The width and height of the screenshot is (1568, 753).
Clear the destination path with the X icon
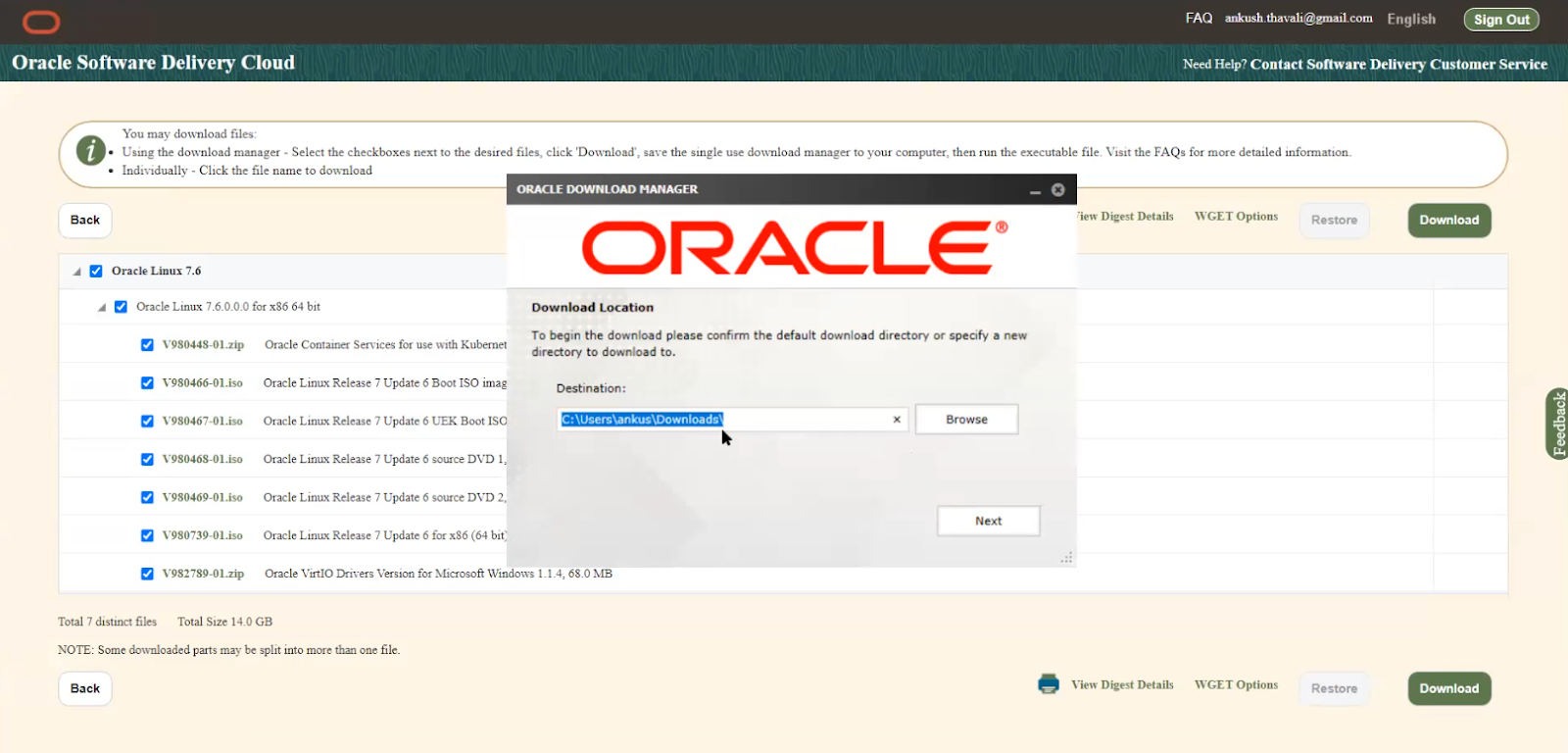click(897, 420)
